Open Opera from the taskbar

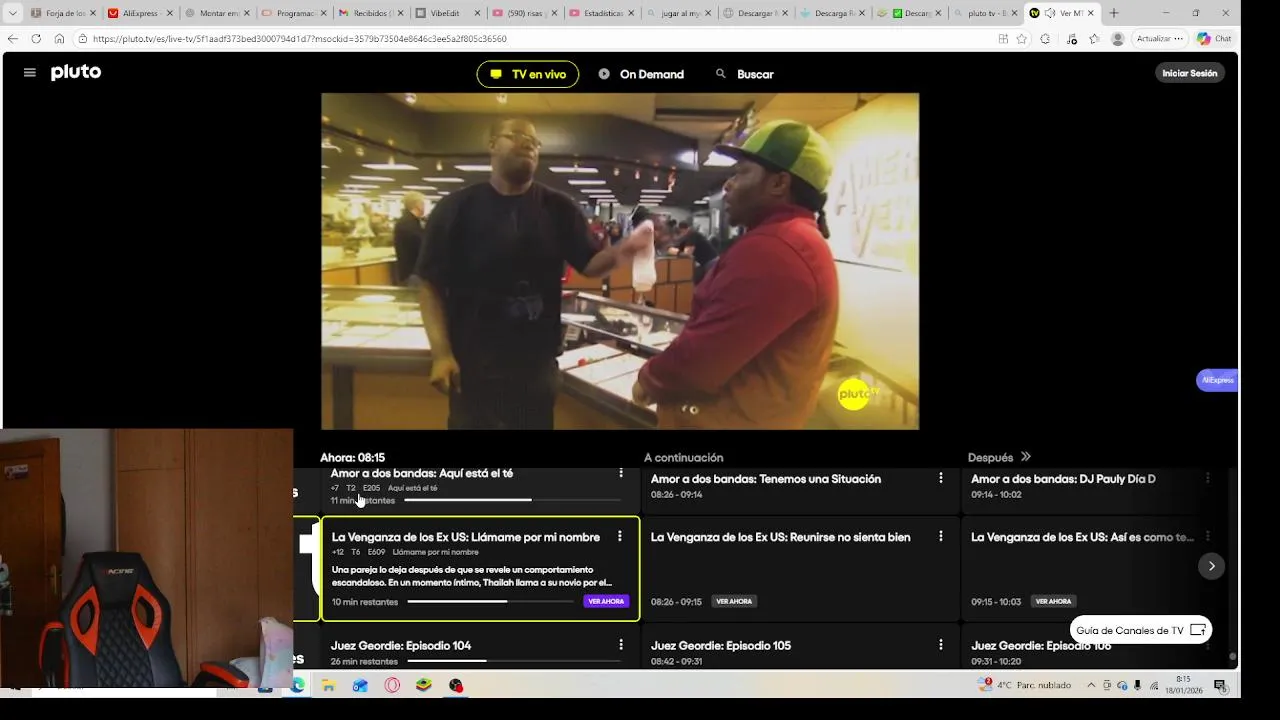coord(392,685)
